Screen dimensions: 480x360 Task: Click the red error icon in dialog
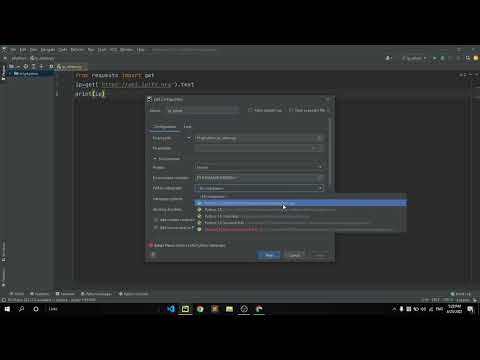pos(151,245)
